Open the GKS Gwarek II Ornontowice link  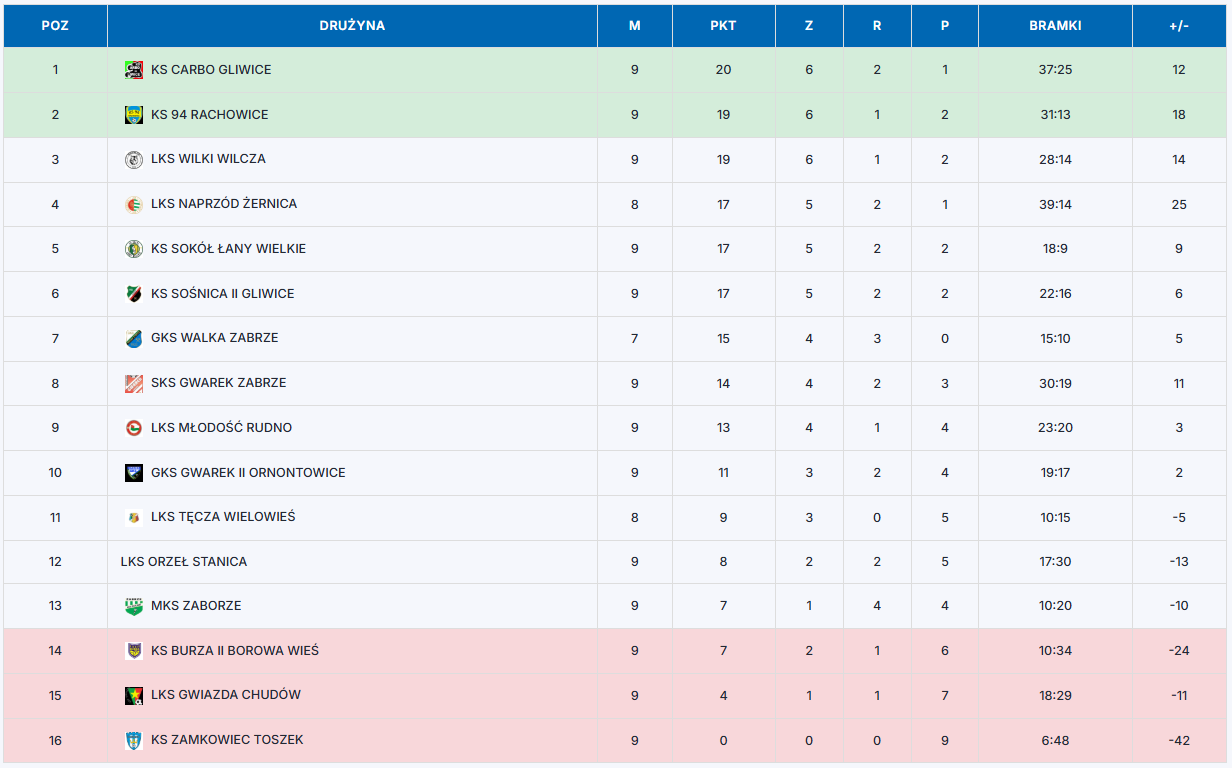[248, 473]
